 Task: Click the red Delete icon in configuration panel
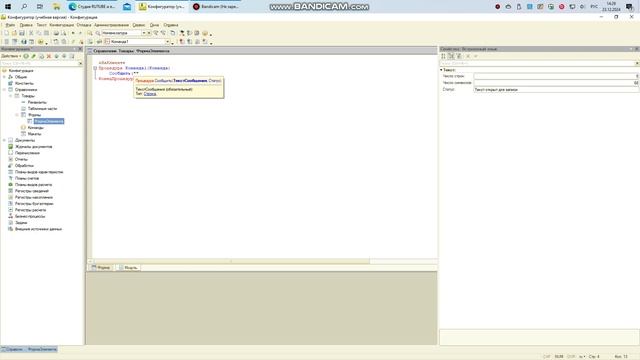49,56
